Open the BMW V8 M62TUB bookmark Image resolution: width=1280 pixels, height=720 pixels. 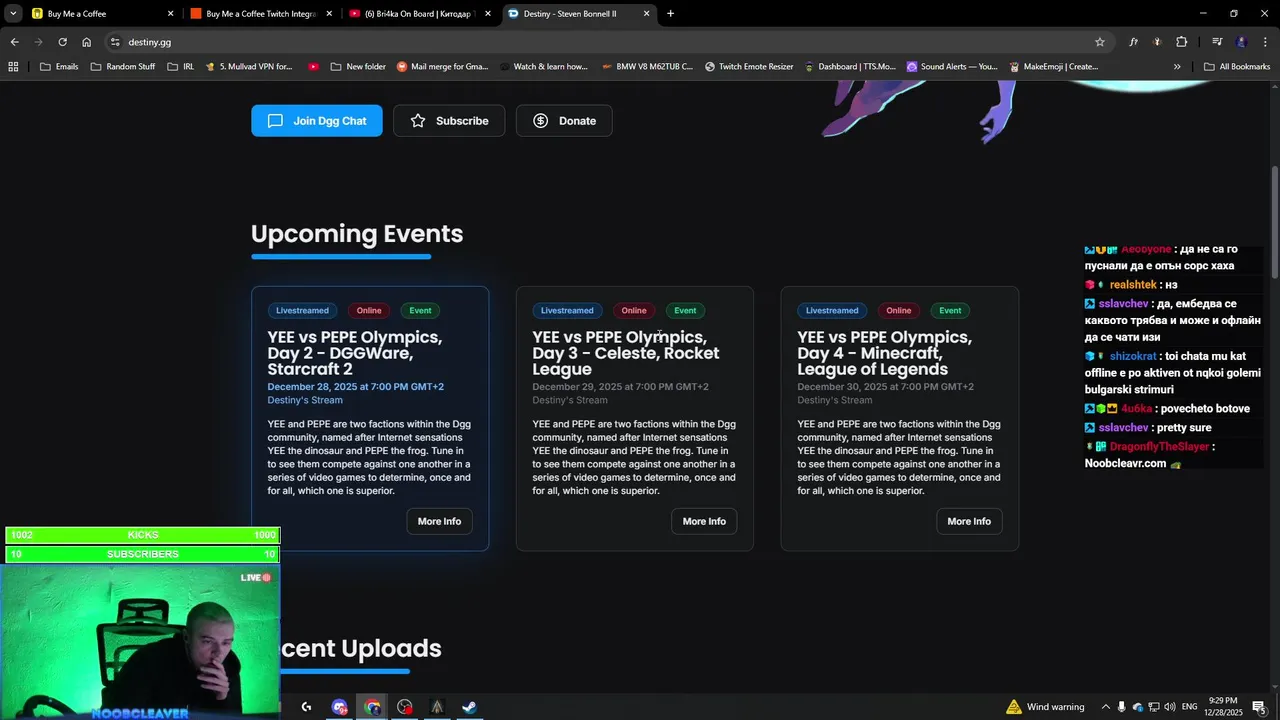point(648,67)
